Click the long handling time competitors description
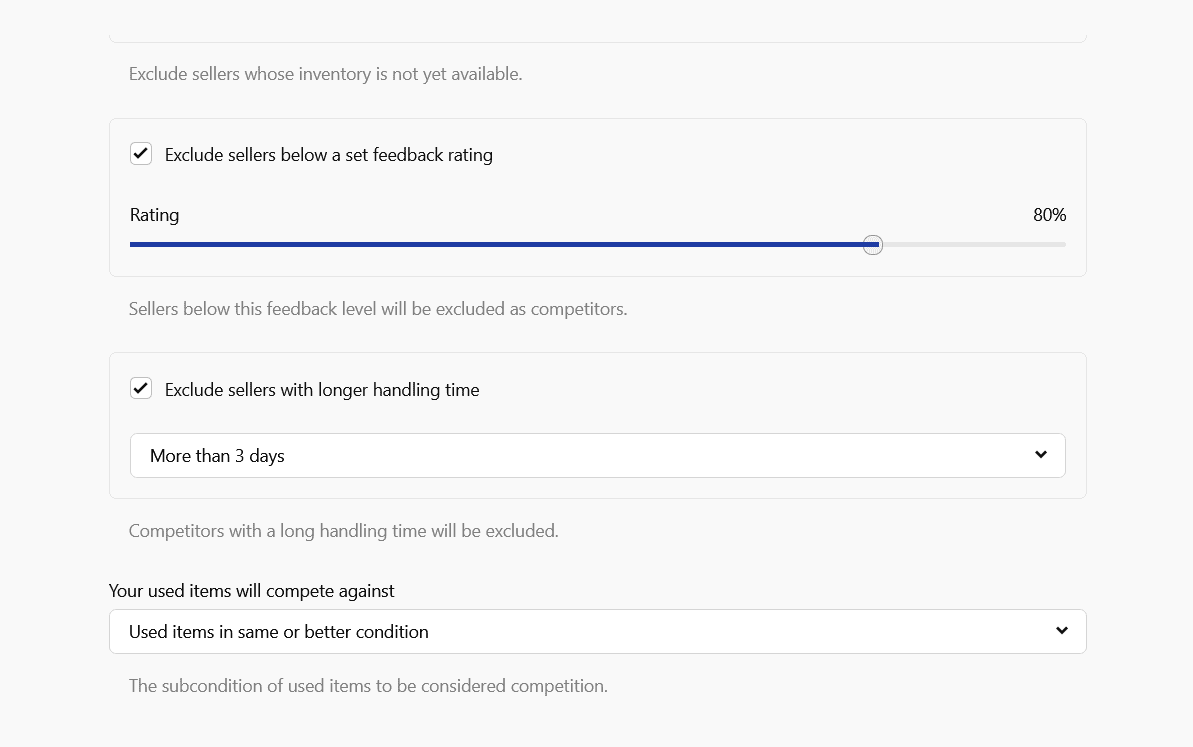This screenshot has height=747, width=1193. click(x=343, y=531)
